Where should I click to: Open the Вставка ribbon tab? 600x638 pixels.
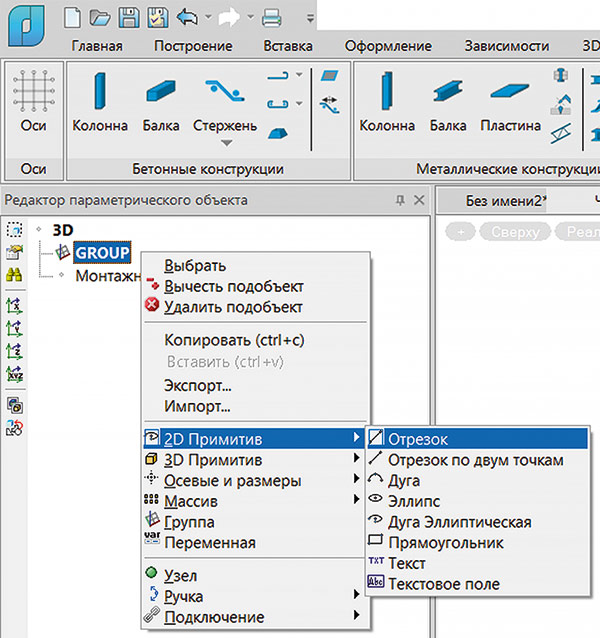point(288,46)
